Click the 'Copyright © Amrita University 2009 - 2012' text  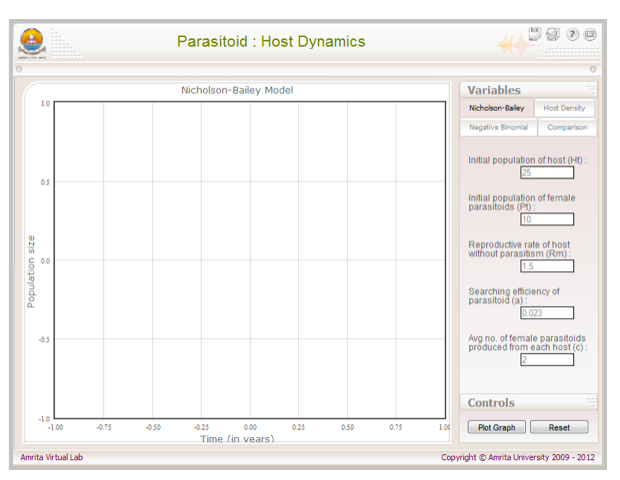point(518,457)
